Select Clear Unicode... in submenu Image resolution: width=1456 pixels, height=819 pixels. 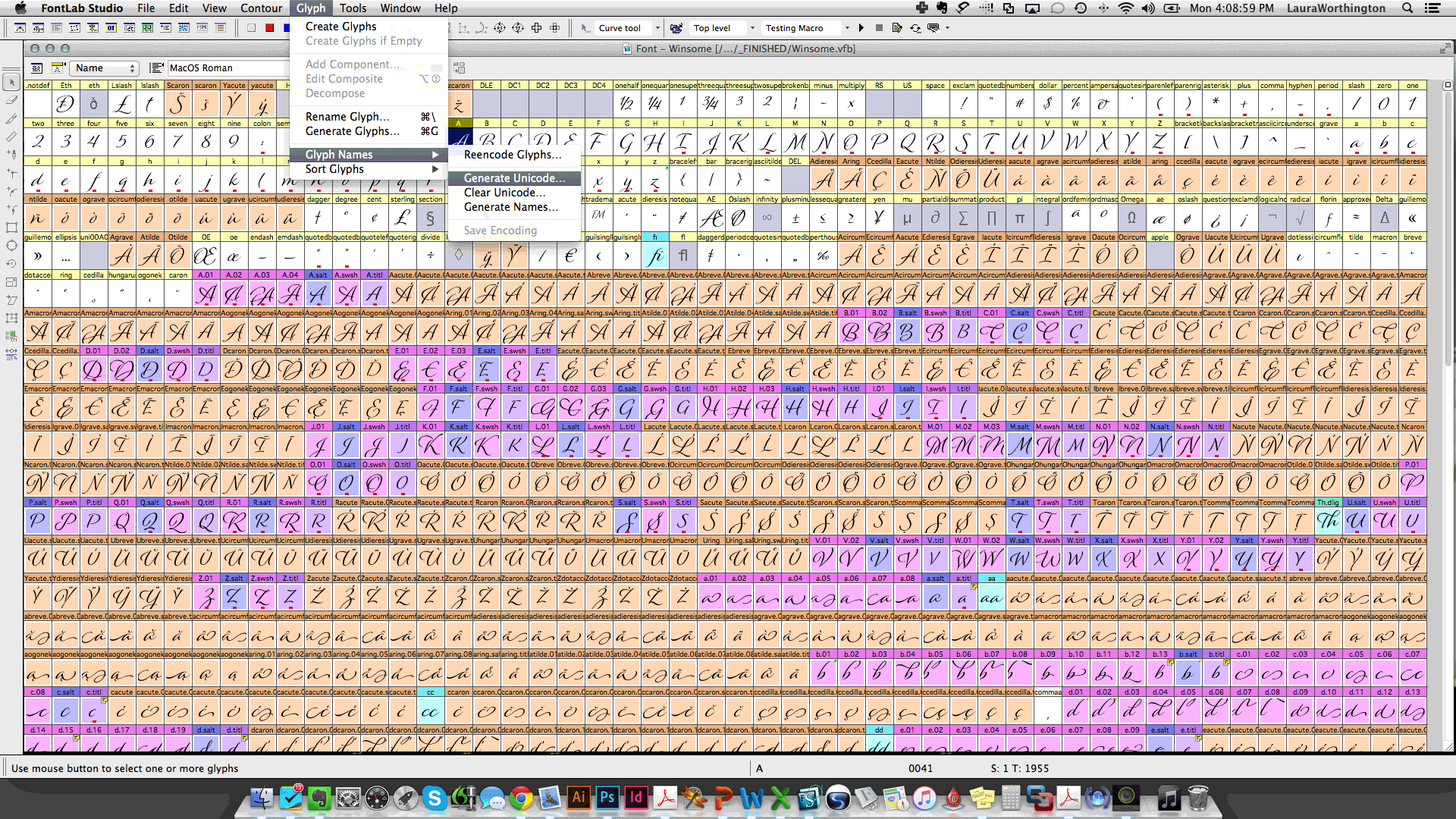513,193
